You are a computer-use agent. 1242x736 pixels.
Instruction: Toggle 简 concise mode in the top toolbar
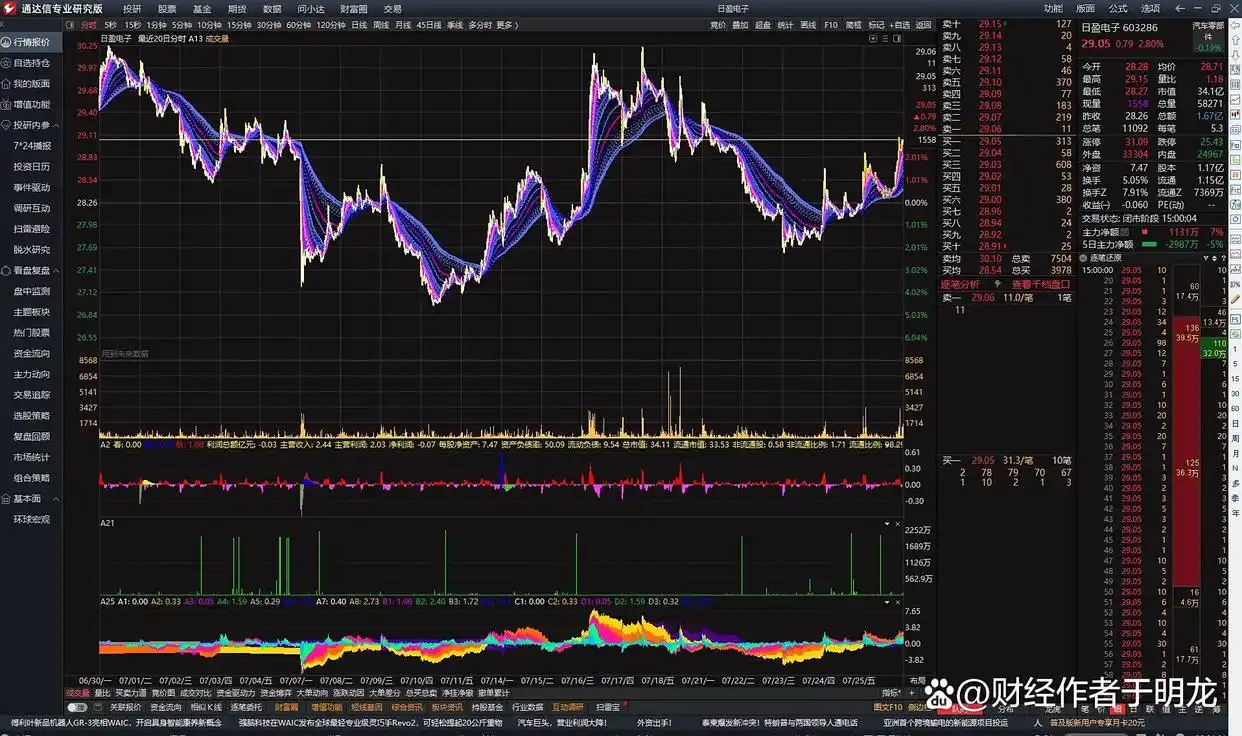coord(854,26)
